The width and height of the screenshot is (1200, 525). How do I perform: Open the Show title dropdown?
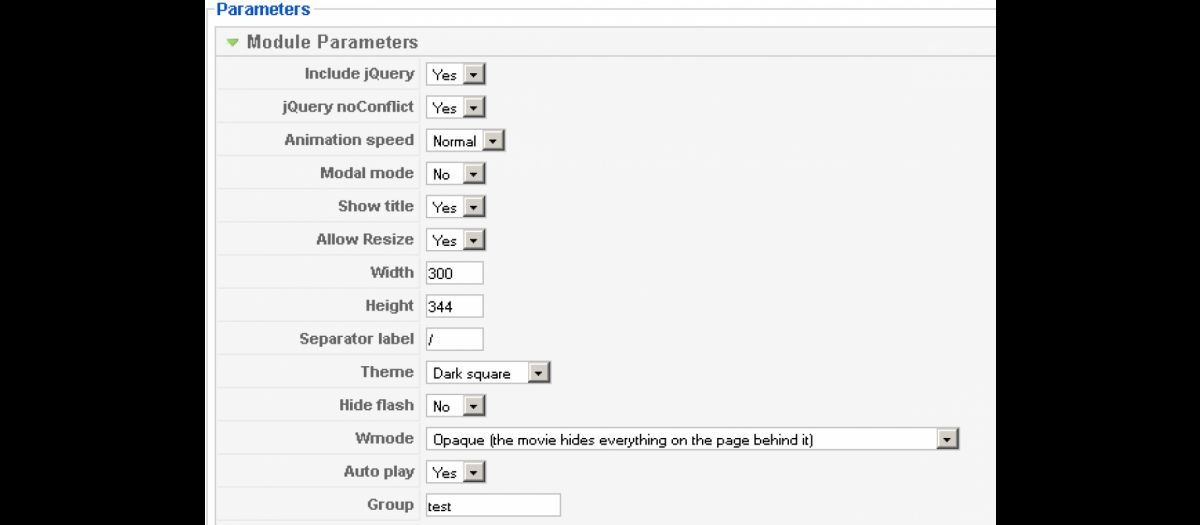pyautogui.click(x=455, y=207)
